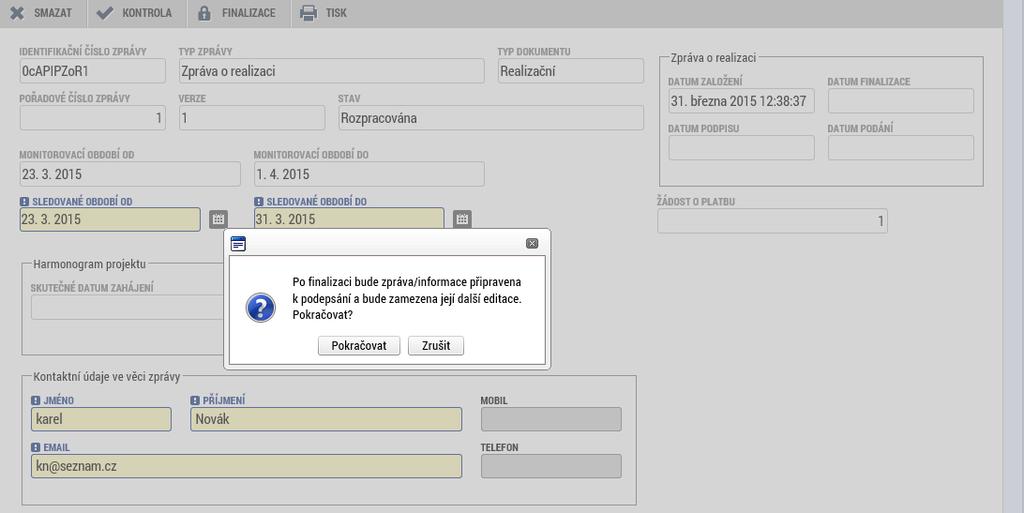Cancel finalization with Zrušit button
The height and width of the screenshot is (513, 1024).
click(436, 346)
